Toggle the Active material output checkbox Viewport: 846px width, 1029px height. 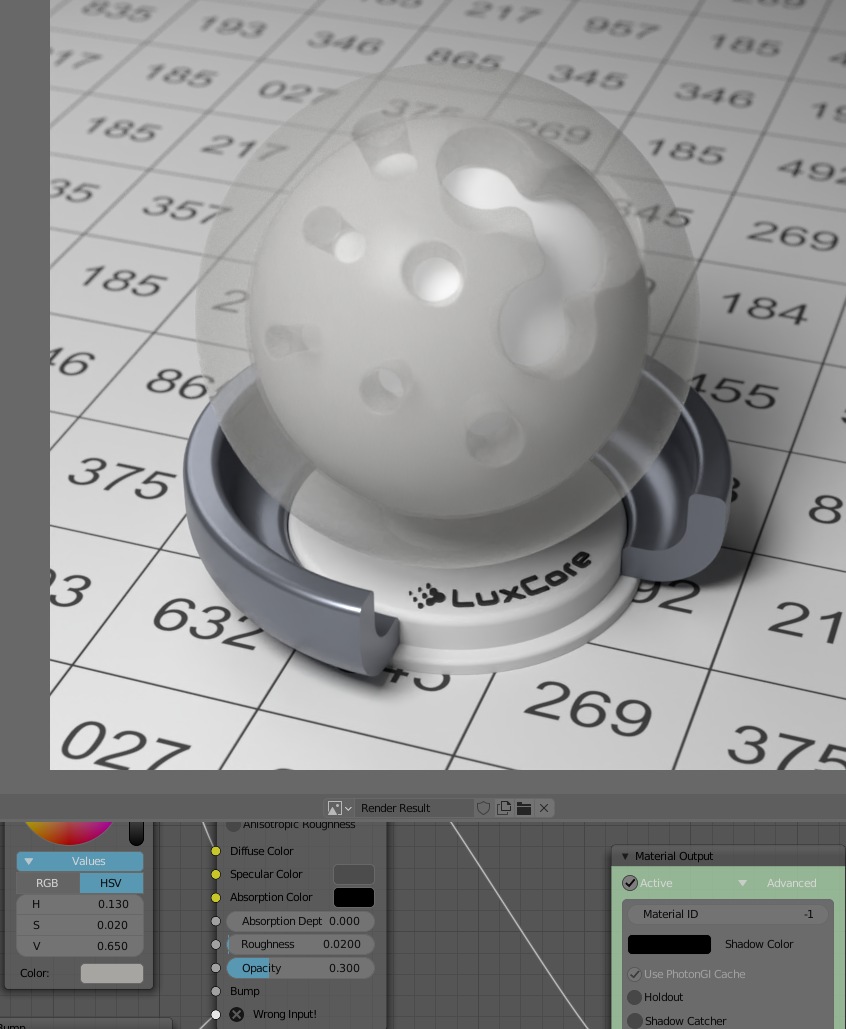(x=630, y=883)
